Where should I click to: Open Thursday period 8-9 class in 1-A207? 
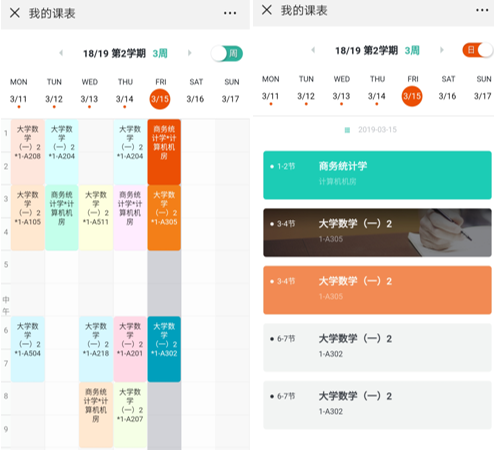tap(130, 415)
